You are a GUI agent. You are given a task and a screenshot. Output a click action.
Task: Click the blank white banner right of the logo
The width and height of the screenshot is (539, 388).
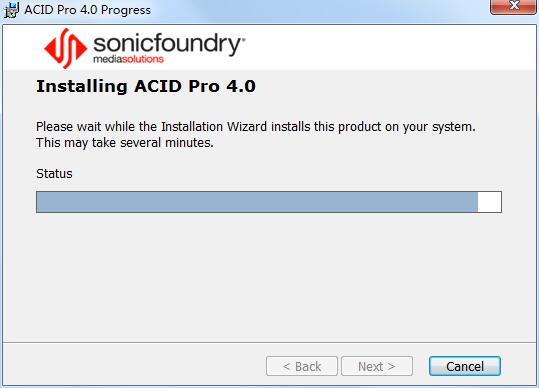[385, 47]
